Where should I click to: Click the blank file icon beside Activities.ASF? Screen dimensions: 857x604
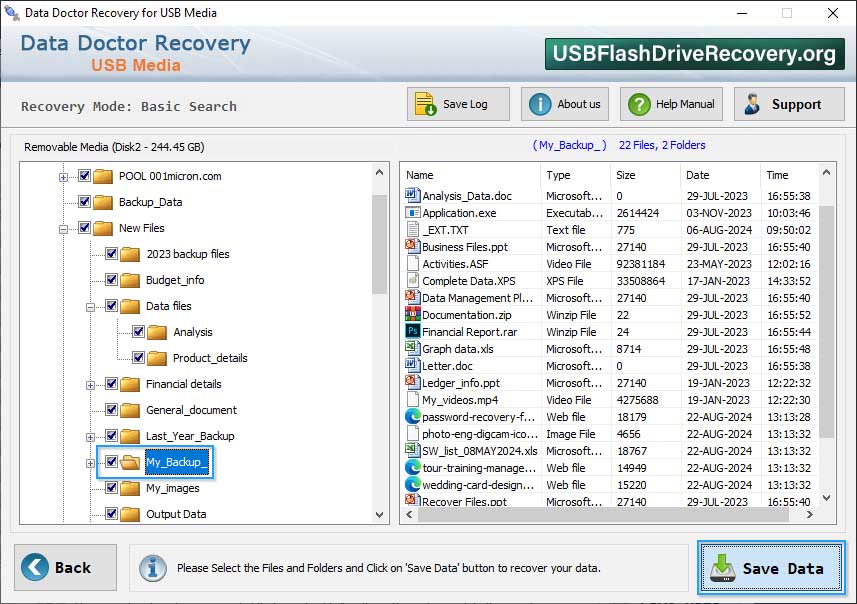tap(412, 263)
